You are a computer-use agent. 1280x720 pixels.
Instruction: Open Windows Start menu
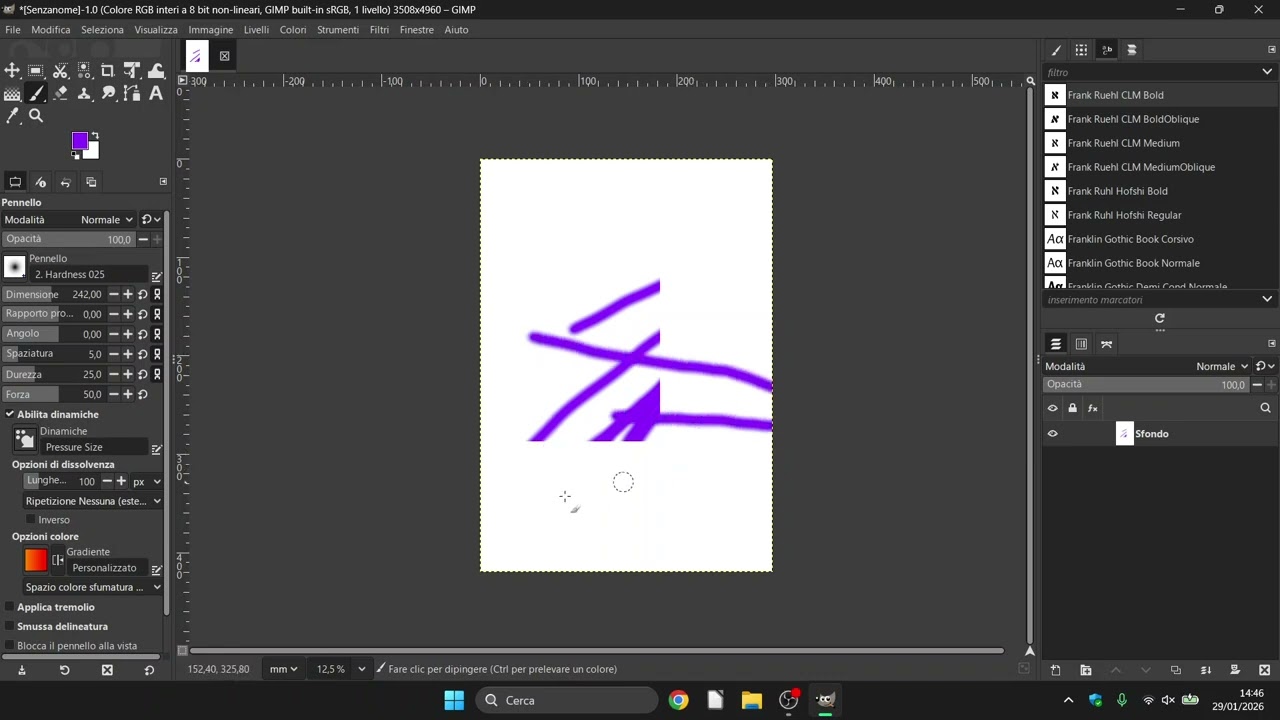click(454, 700)
